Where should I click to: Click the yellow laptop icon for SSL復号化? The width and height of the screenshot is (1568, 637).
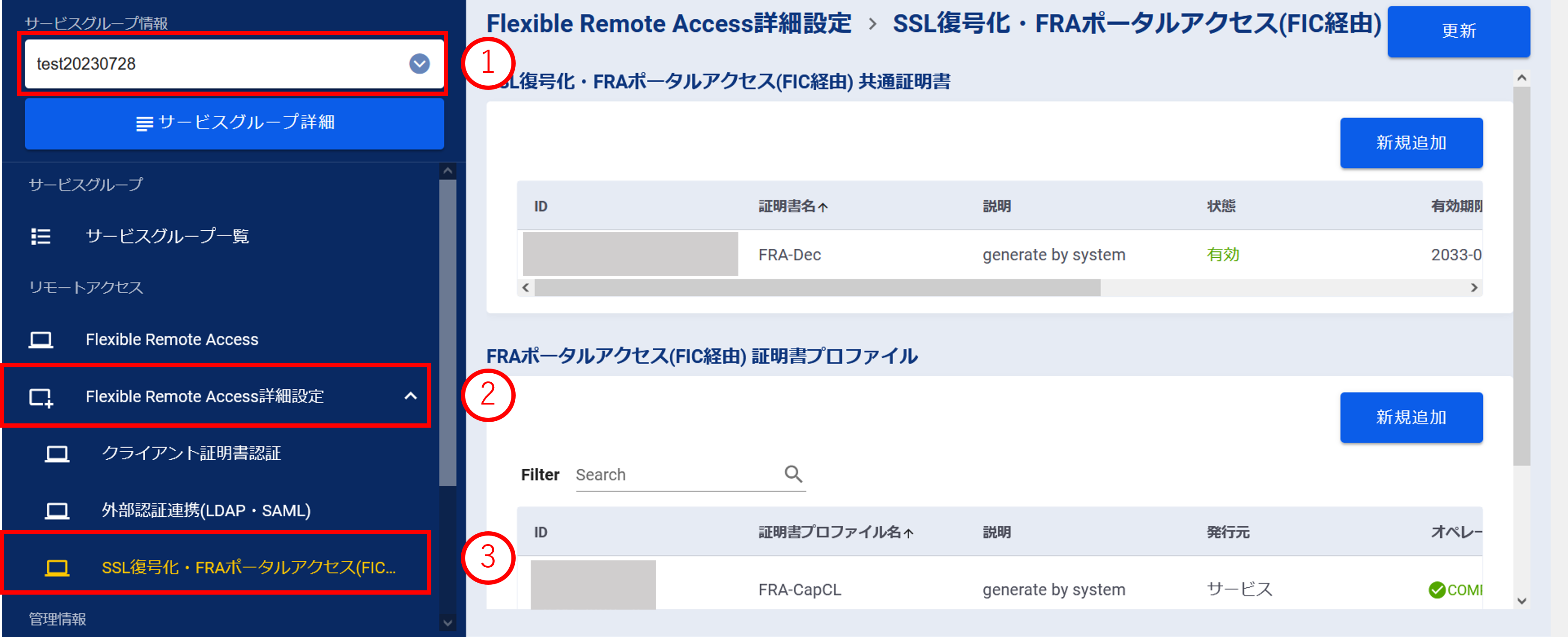point(57,568)
